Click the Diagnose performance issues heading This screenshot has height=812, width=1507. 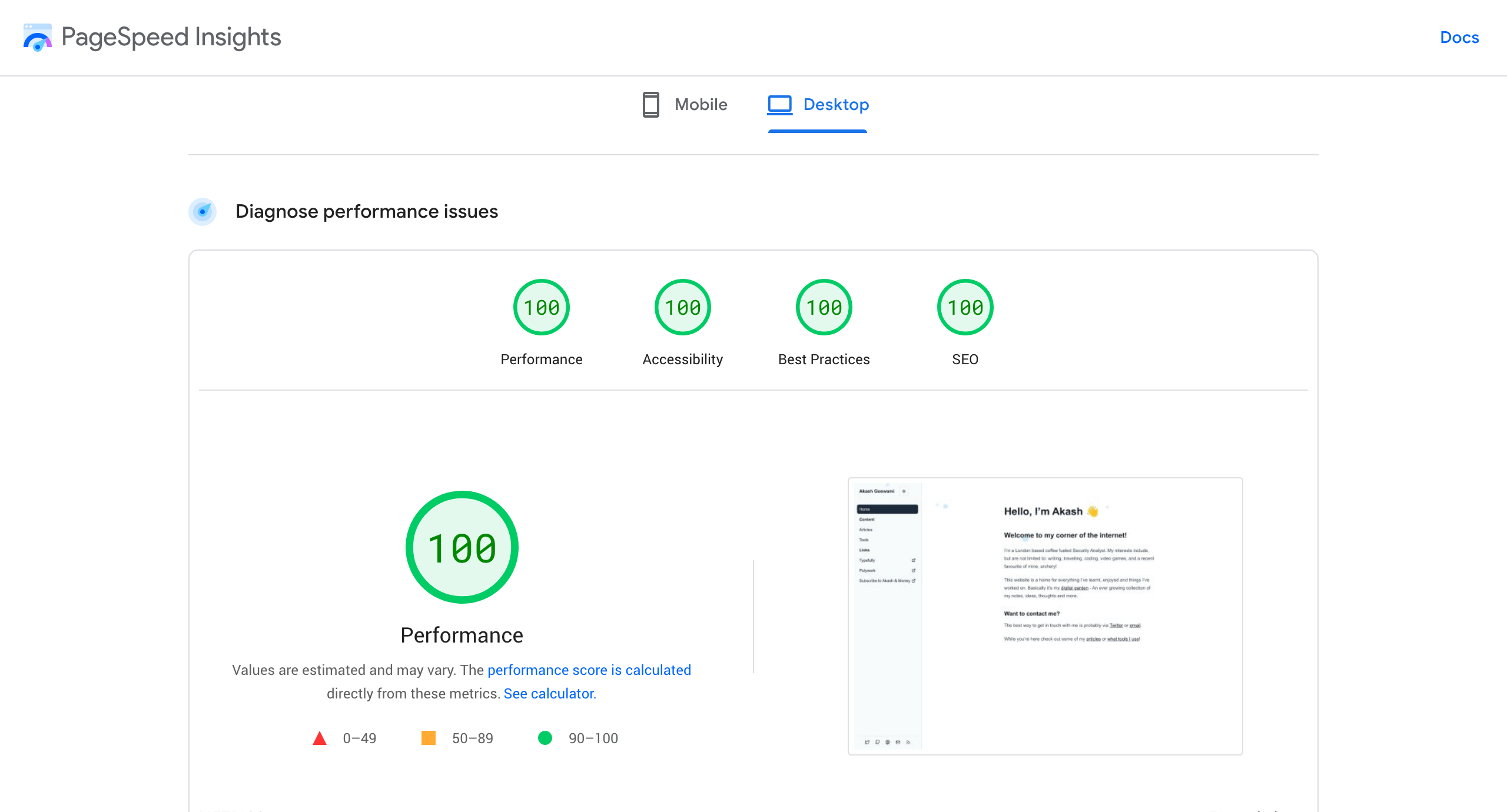coord(366,211)
